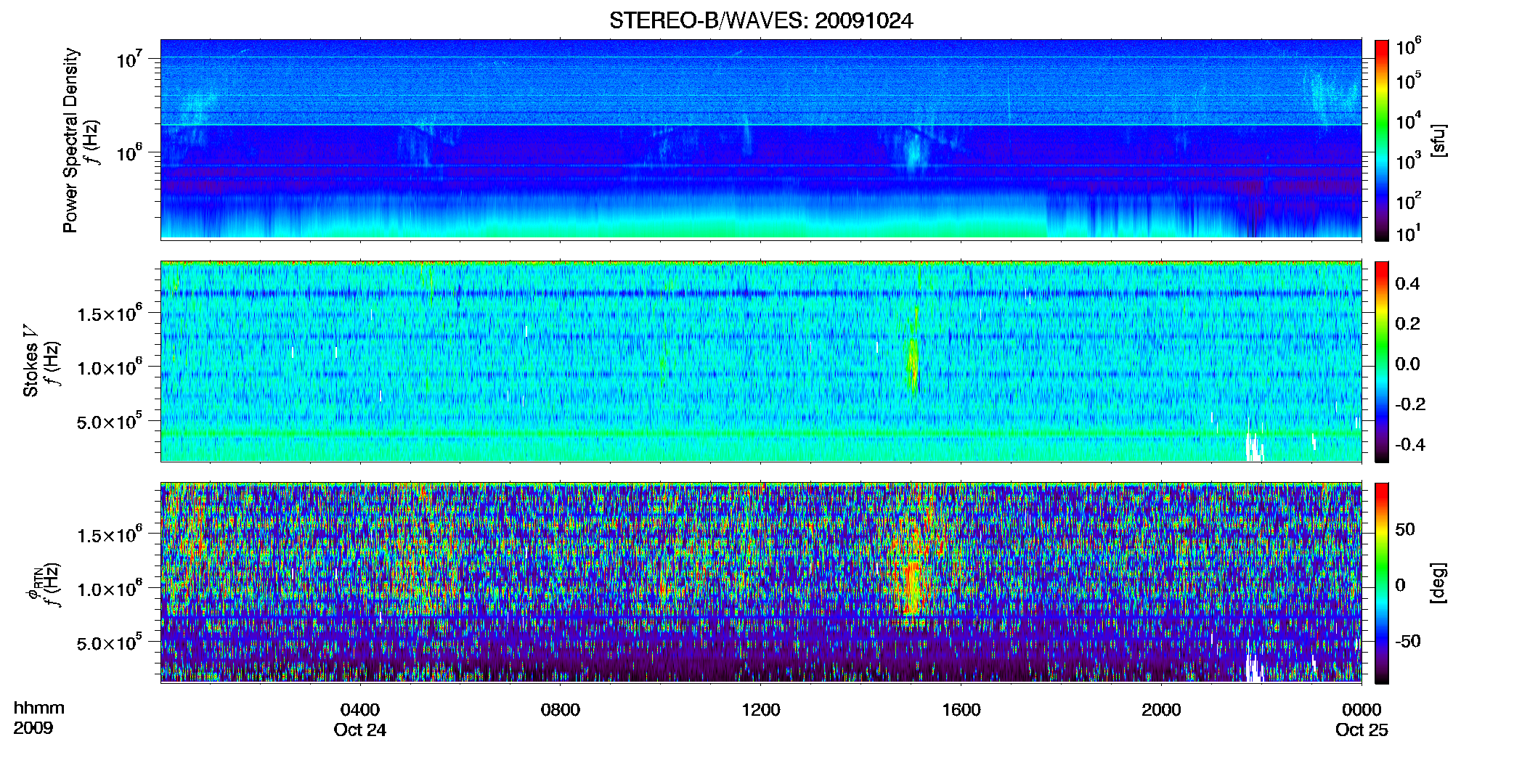Image resolution: width=1522 pixels, height=784 pixels.
Task: Click the 0800 time tick label
Action: [561, 710]
